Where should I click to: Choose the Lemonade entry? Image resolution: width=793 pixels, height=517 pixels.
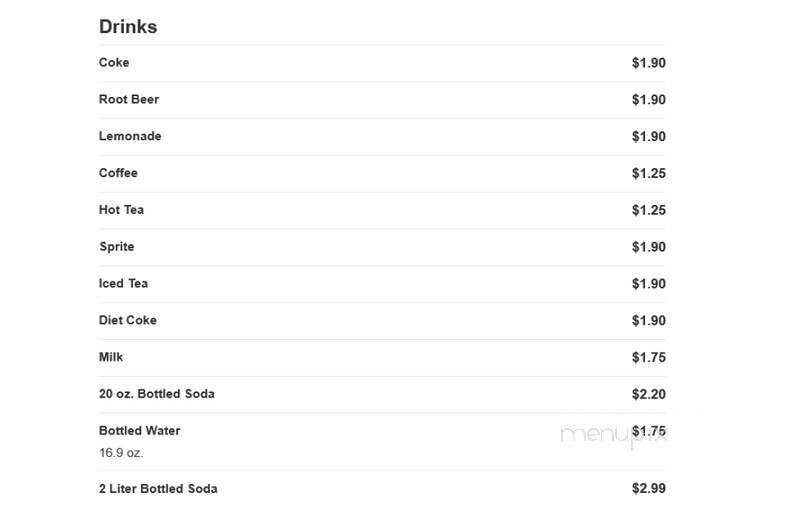coord(130,136)
